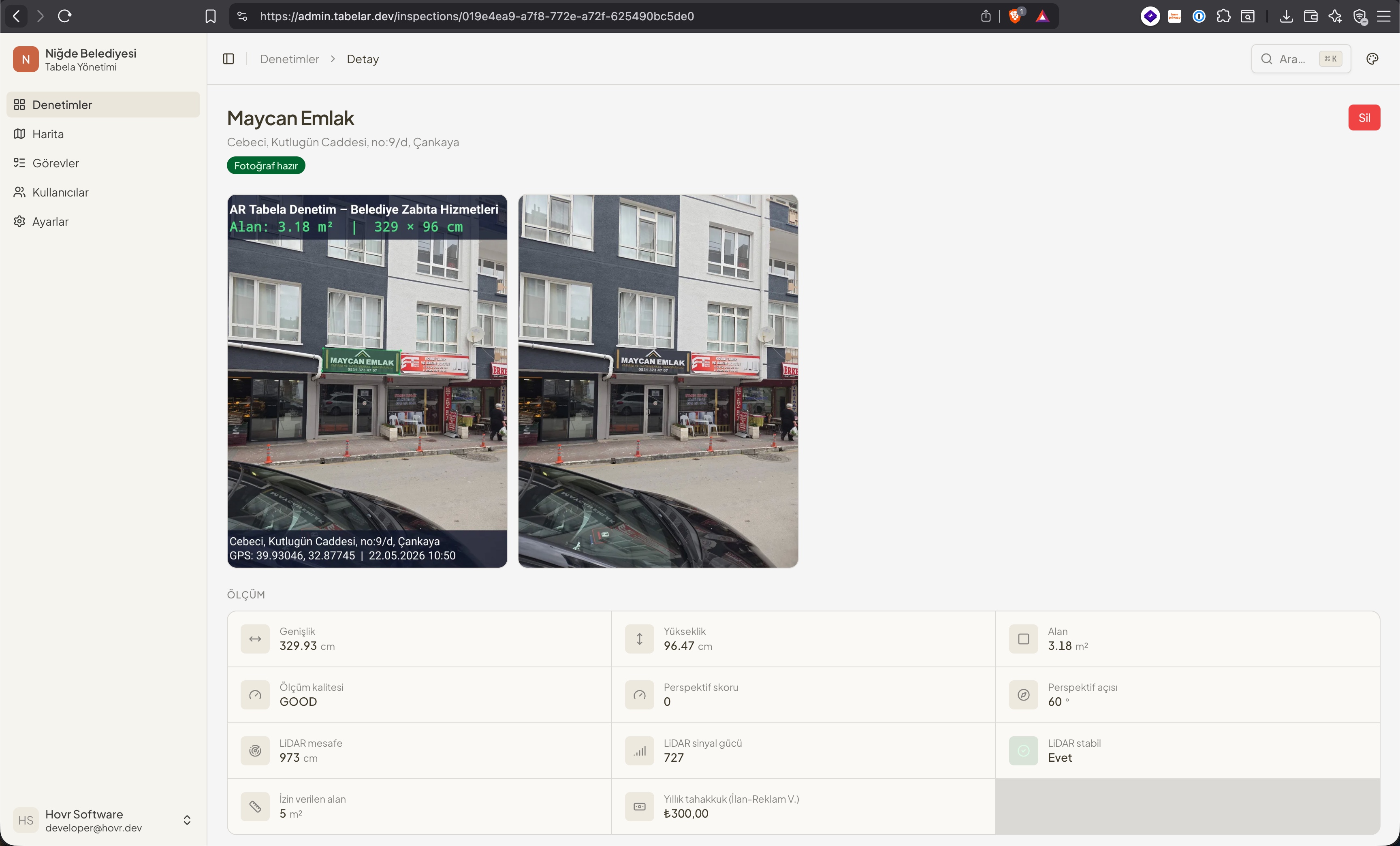This screenshot has width=1400, height=846.
Task: Open Kullanıcılar in the sidebar
Action: (x=103, y=192)
